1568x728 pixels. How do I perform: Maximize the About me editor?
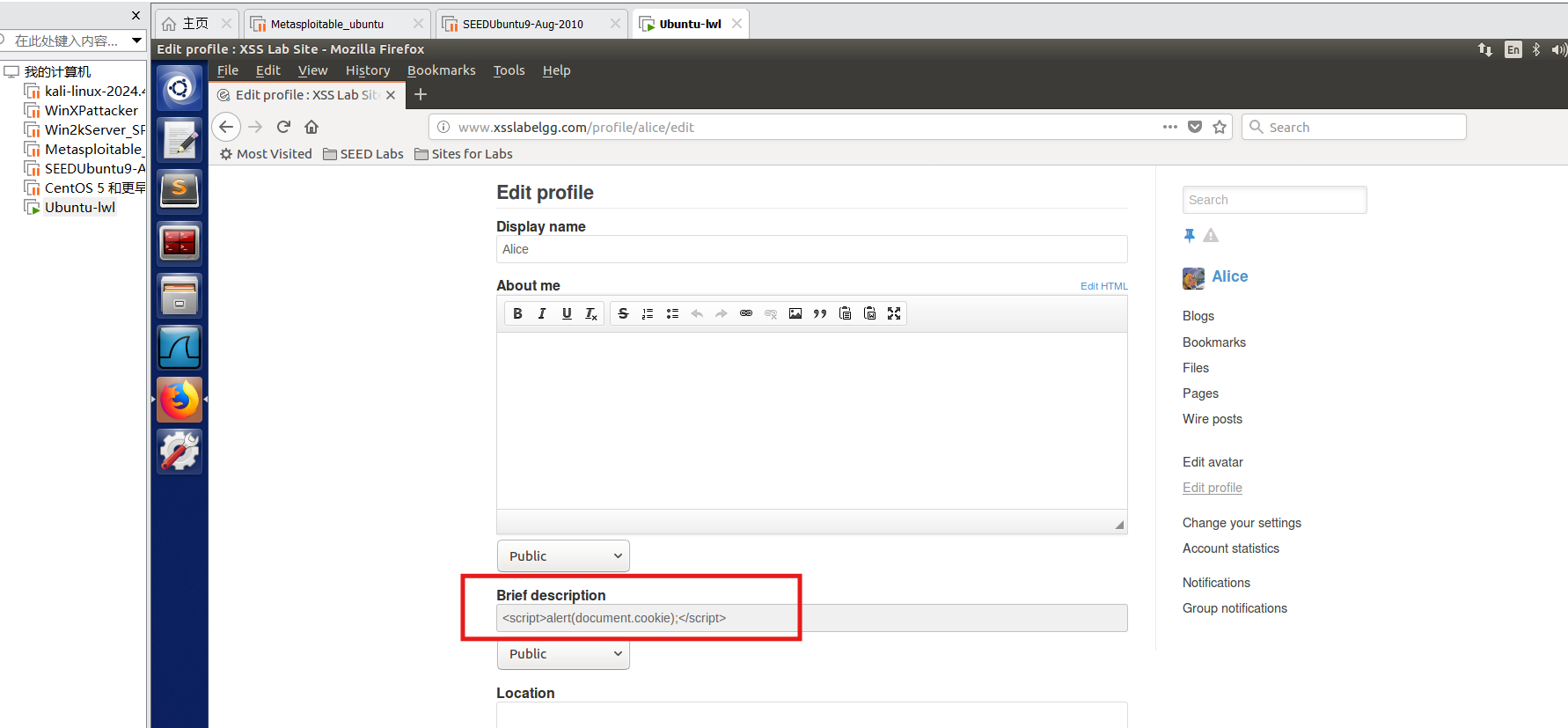coord(894,313)
